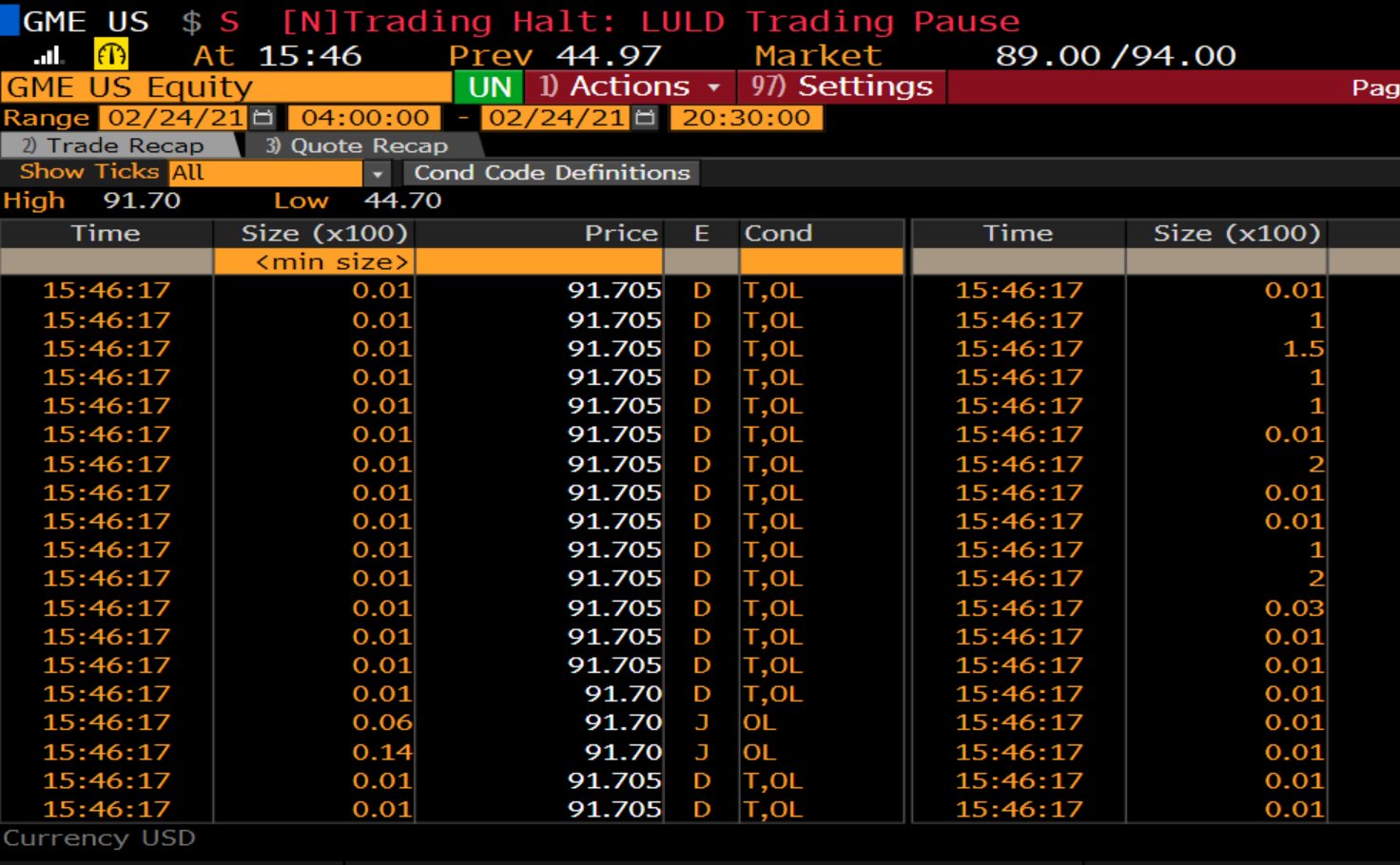Open the Actions dropdown menu
Viewport: 1400px width, 865px height.
pos(631,86)
